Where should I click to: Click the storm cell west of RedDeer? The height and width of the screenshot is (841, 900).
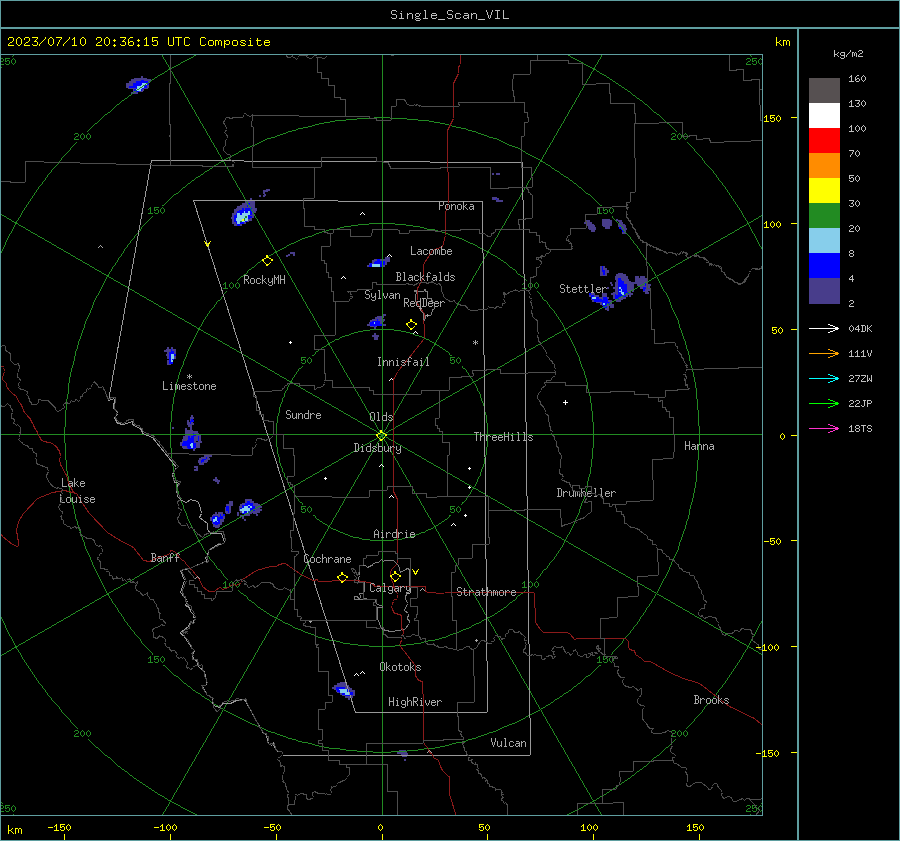[x=377, y=321]
